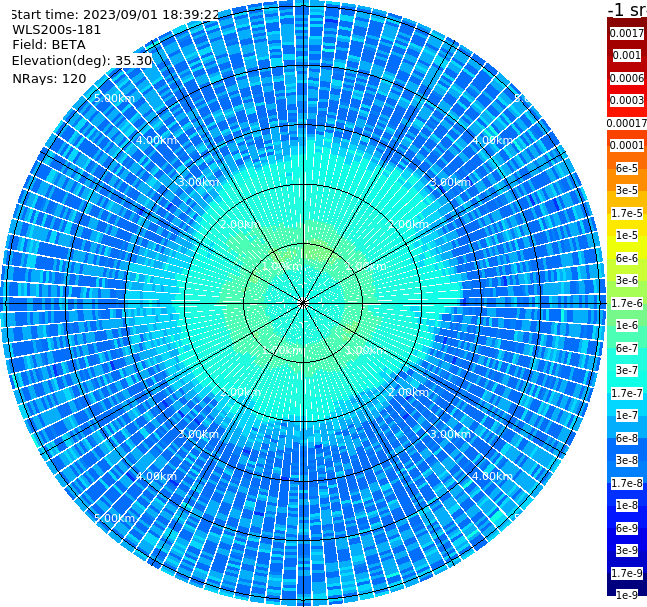Select the 1e-6 colorbar tick
The width and height of the screenshot is (647, 607).
coord(627,325)
